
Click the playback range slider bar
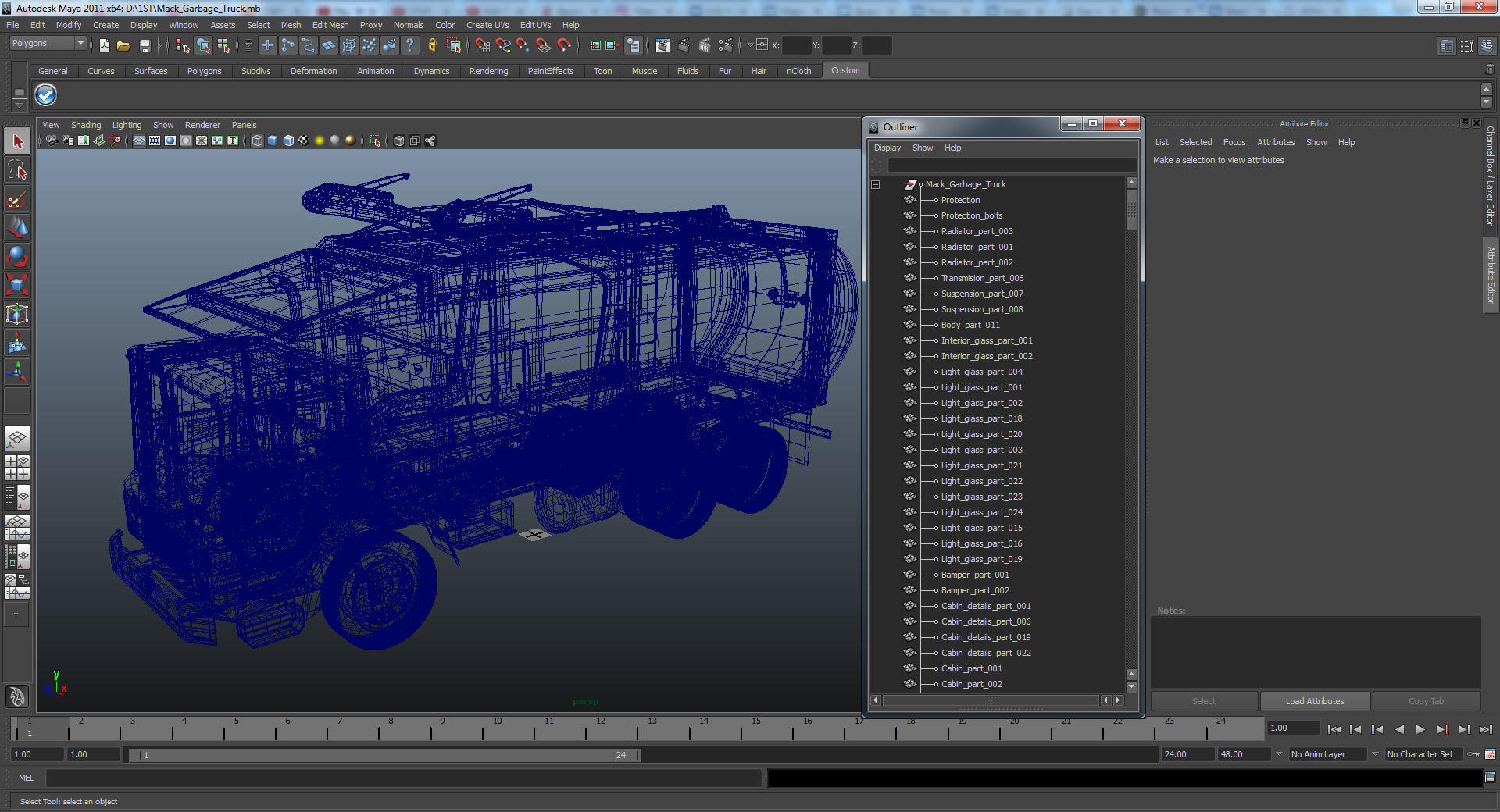[x=384, y=755]
